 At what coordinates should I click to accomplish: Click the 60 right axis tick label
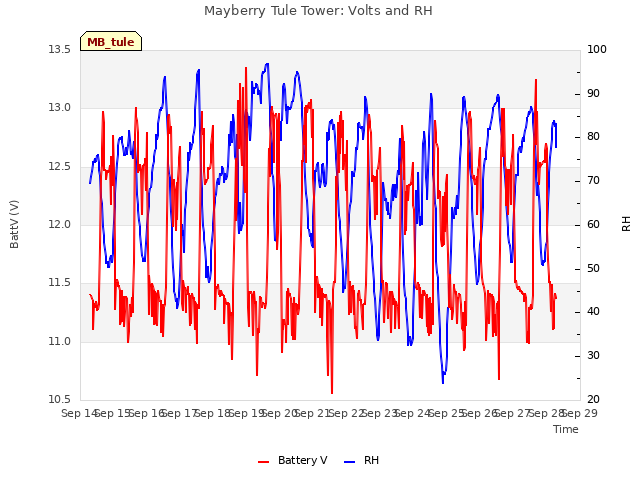[593, 224]
